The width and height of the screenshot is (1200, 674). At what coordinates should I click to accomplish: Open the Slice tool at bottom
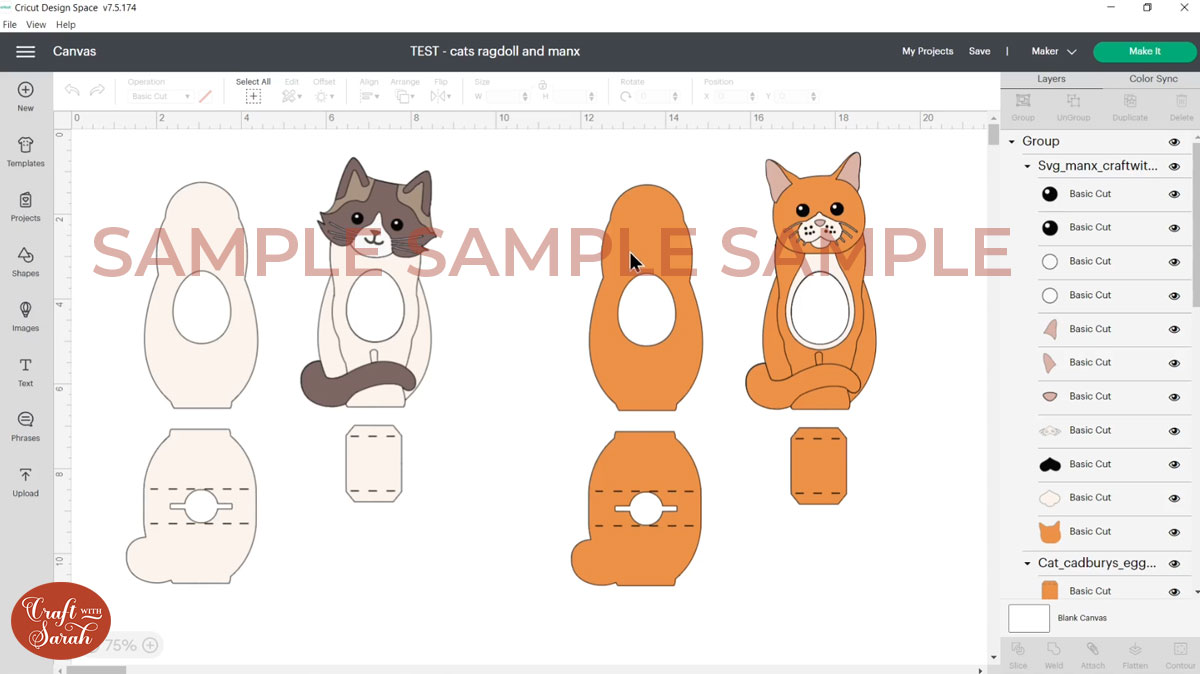click(x=1017, y=655)
